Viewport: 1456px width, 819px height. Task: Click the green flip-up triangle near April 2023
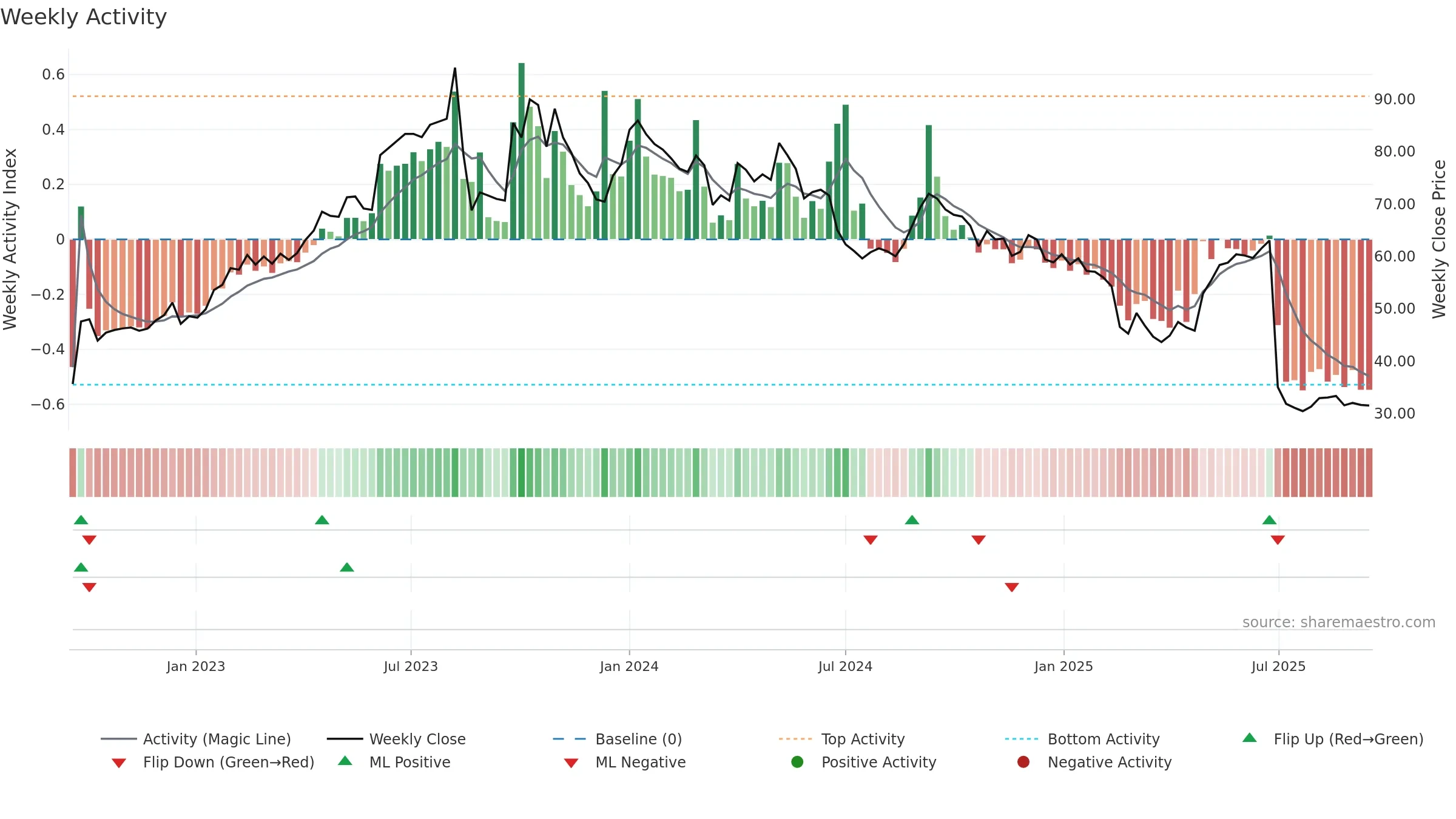[322, 520]
